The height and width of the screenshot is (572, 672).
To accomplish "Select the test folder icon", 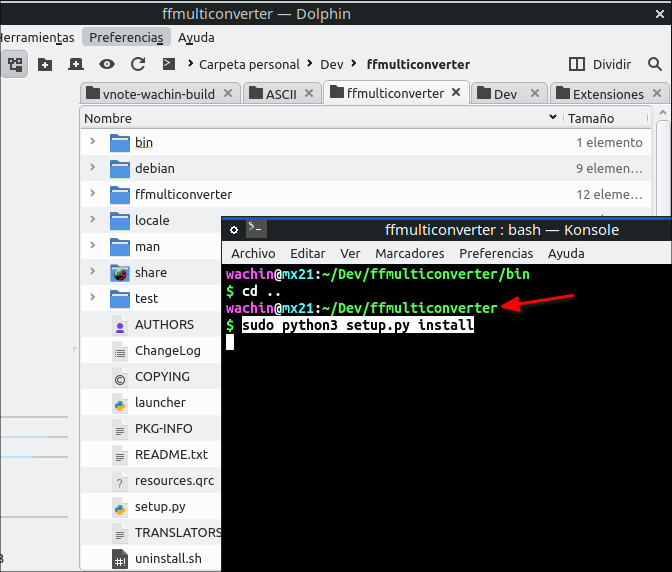I will [x=120, y=299].
